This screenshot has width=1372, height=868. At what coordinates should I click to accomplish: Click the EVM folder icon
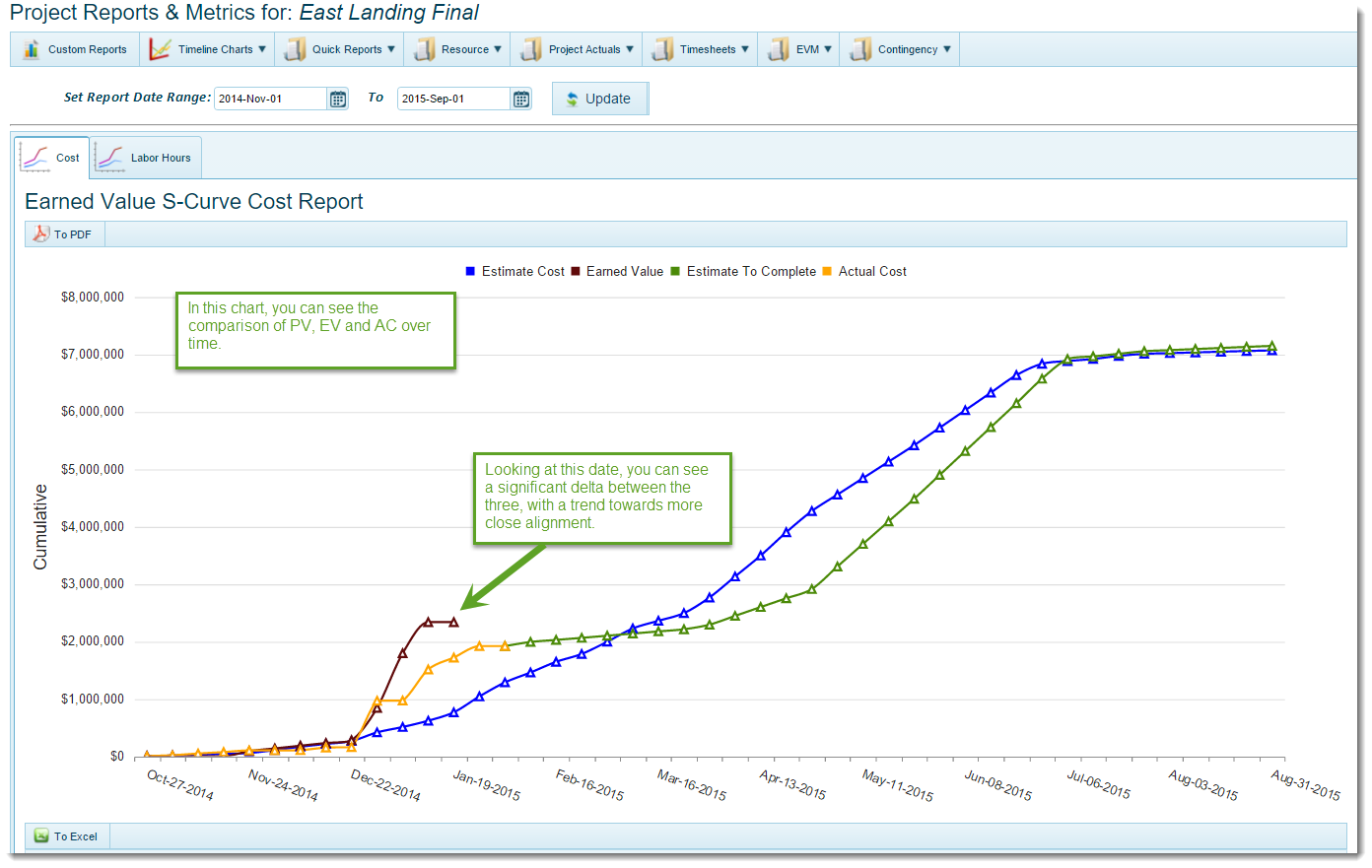point(779,49)
